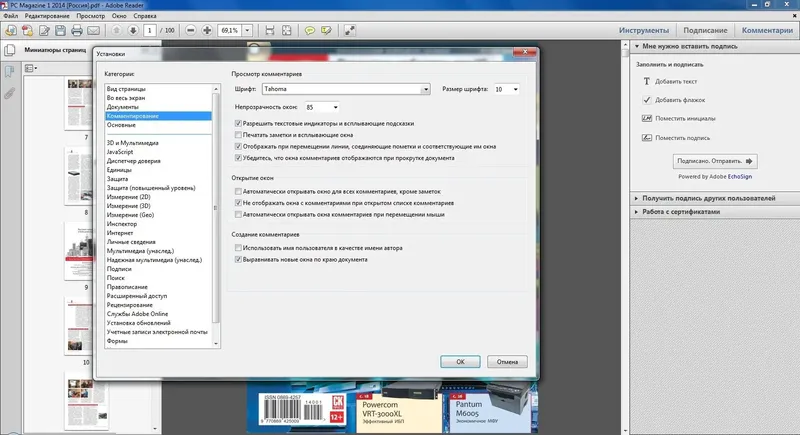Open the attachments paperclip panel icon
Screen dimensions: 800x435
coord(9,93)
